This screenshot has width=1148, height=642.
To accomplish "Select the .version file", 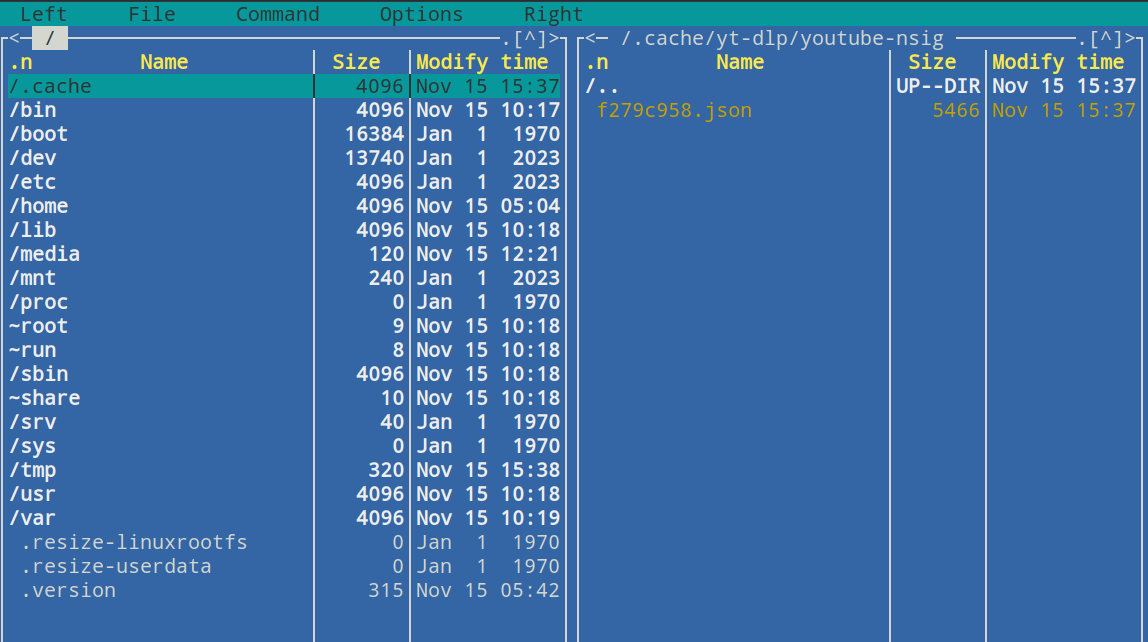I will point(68,590).
